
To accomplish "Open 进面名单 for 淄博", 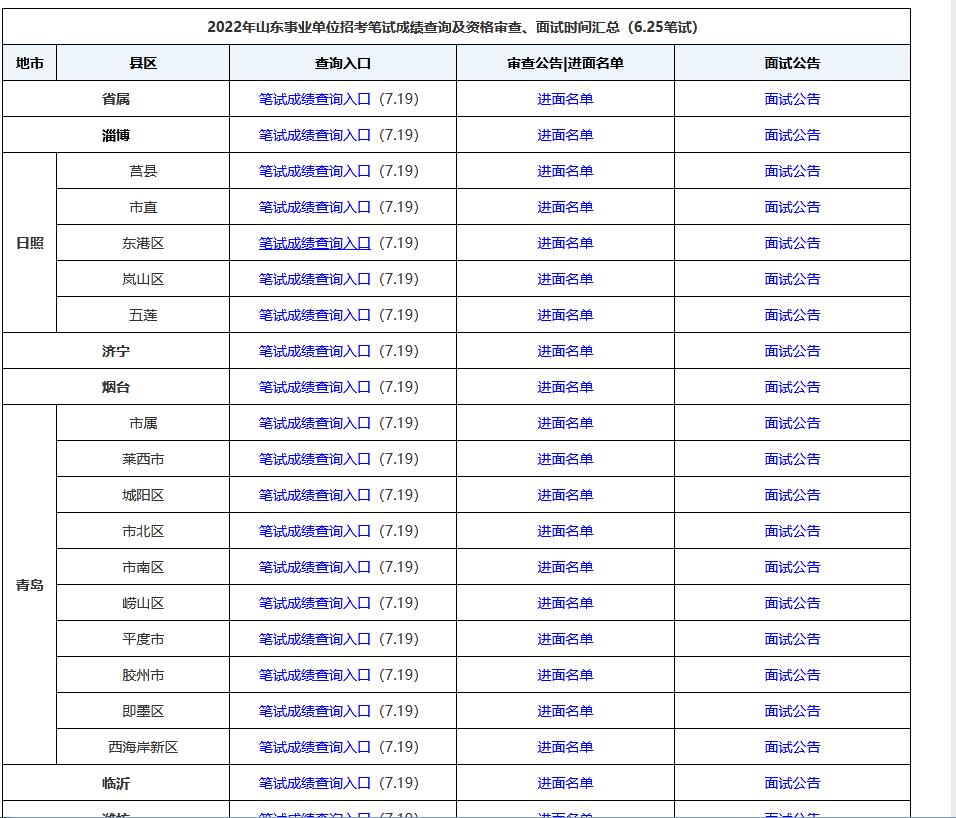I will pyautogui.click(x=565, y=135).
